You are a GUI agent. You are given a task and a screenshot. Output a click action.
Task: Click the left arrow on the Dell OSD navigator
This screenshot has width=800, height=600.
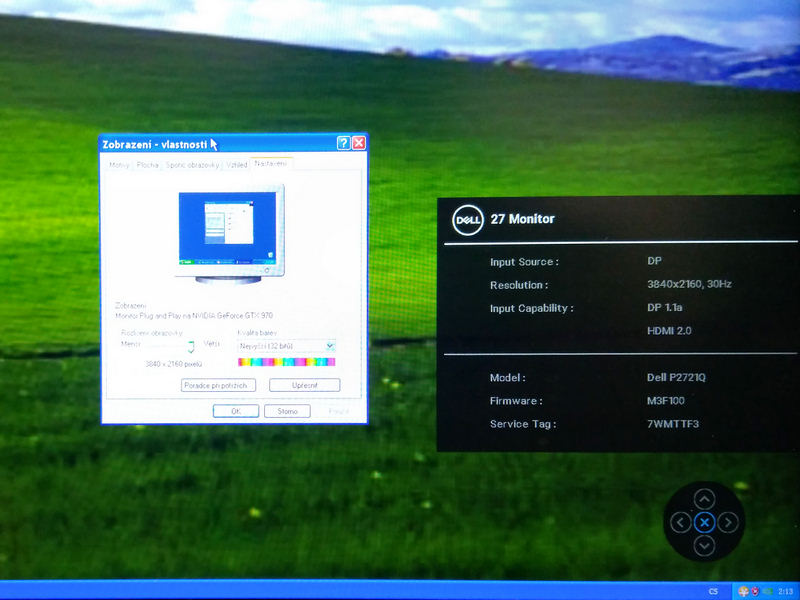coord(680,522)
